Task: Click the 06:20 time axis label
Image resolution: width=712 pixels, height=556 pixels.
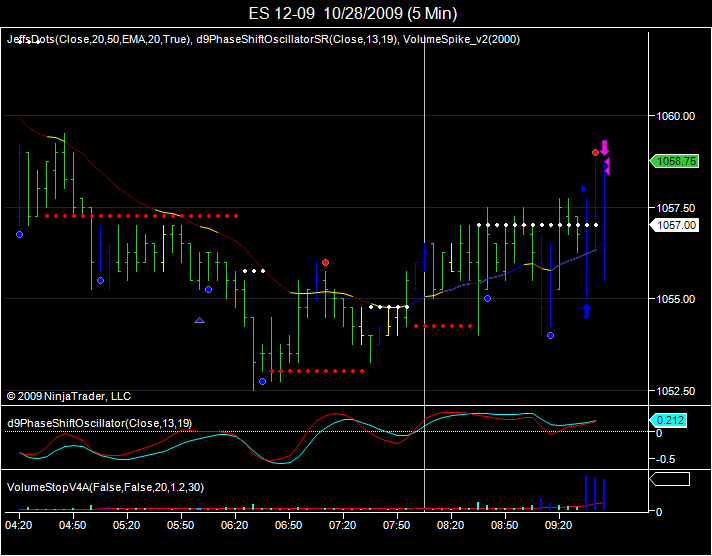Action: 235,526
